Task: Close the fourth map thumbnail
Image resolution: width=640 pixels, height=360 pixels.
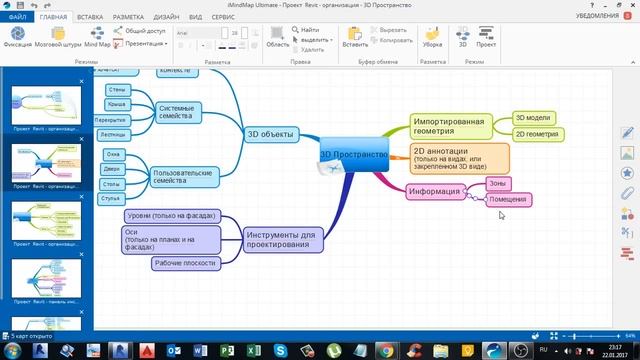Action: pos(82,254)
